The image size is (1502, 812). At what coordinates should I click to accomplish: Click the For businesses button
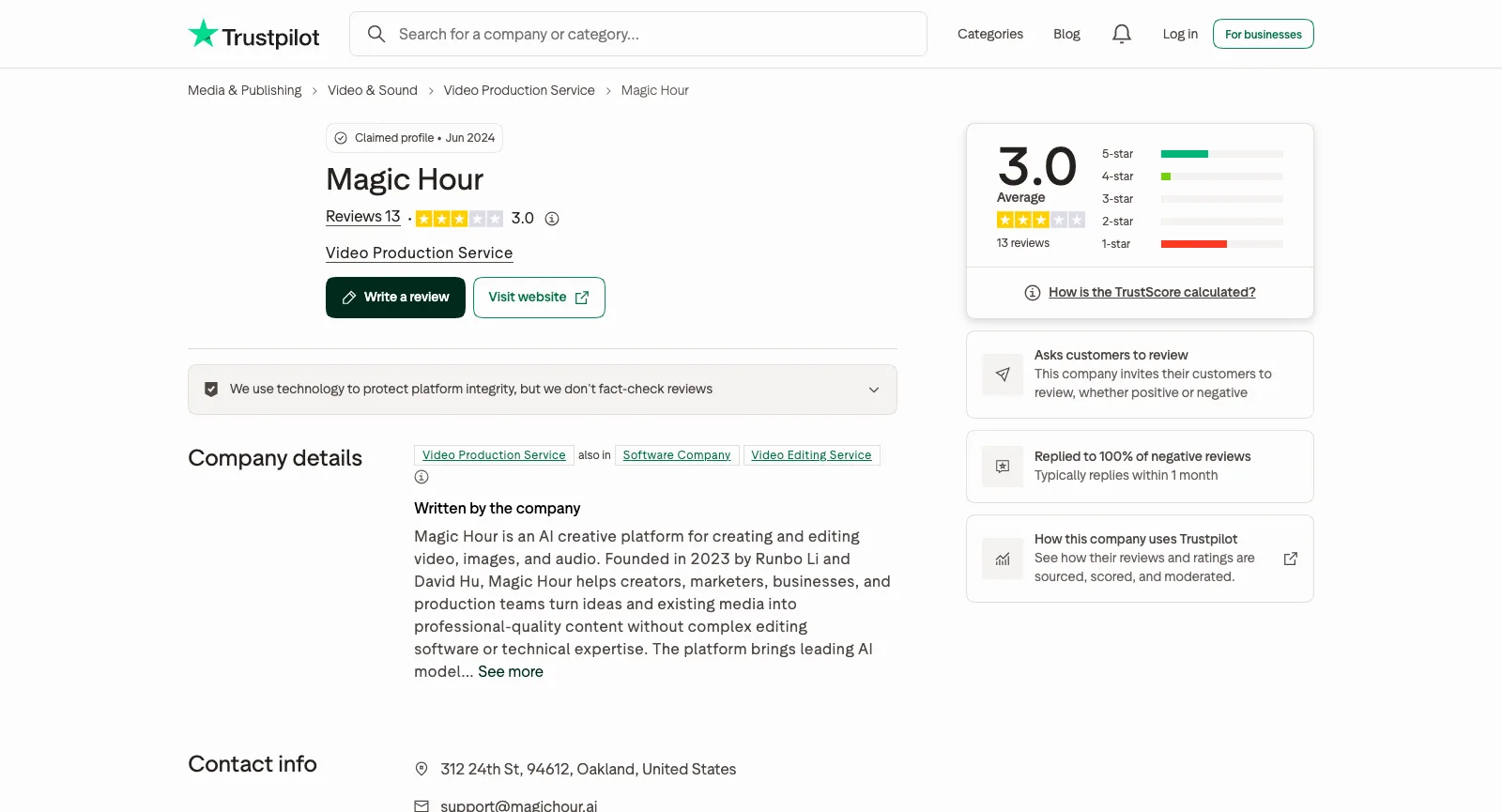[1264, 34]
